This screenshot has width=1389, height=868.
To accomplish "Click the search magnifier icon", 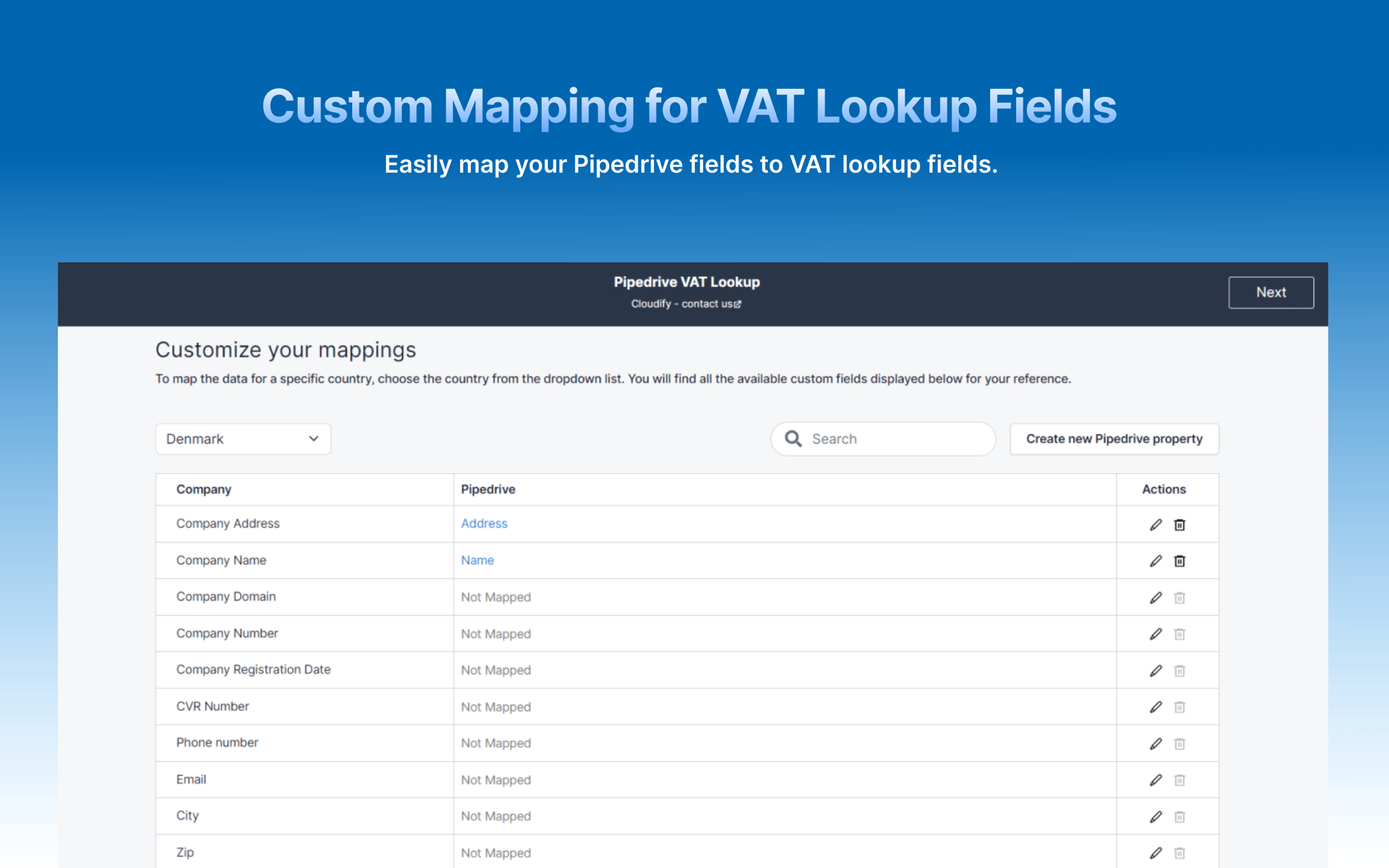I will coord(792,439).
